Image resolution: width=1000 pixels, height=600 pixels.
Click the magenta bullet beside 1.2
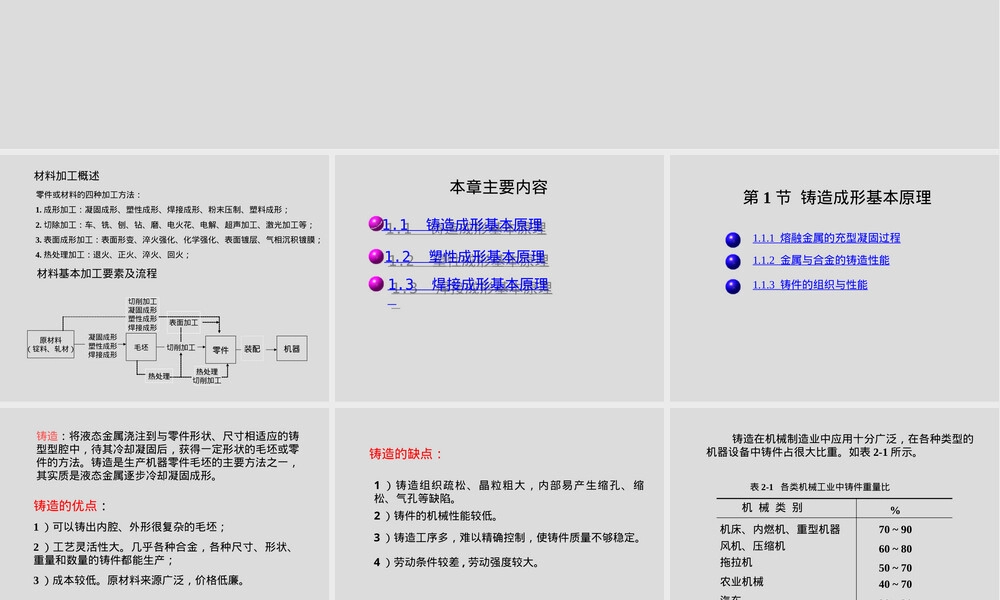[x=376, y=256]
